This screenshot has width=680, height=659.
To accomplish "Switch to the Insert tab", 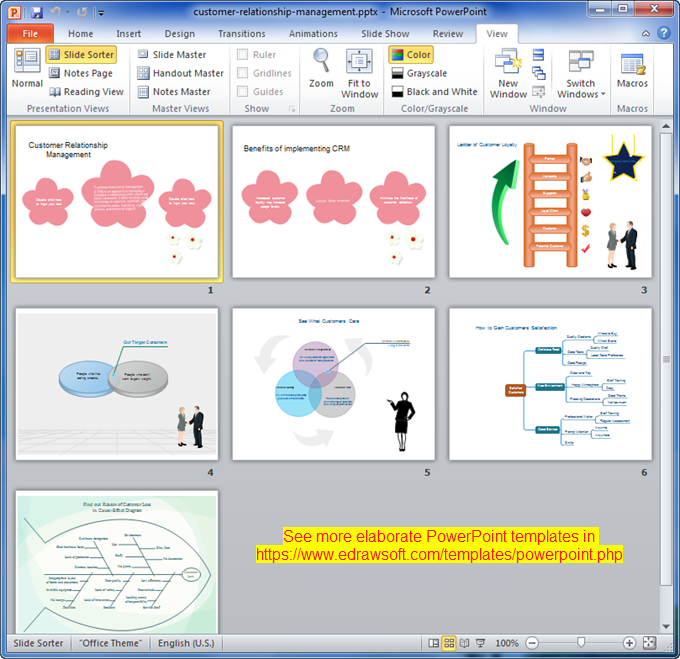I will coord(128,33).
